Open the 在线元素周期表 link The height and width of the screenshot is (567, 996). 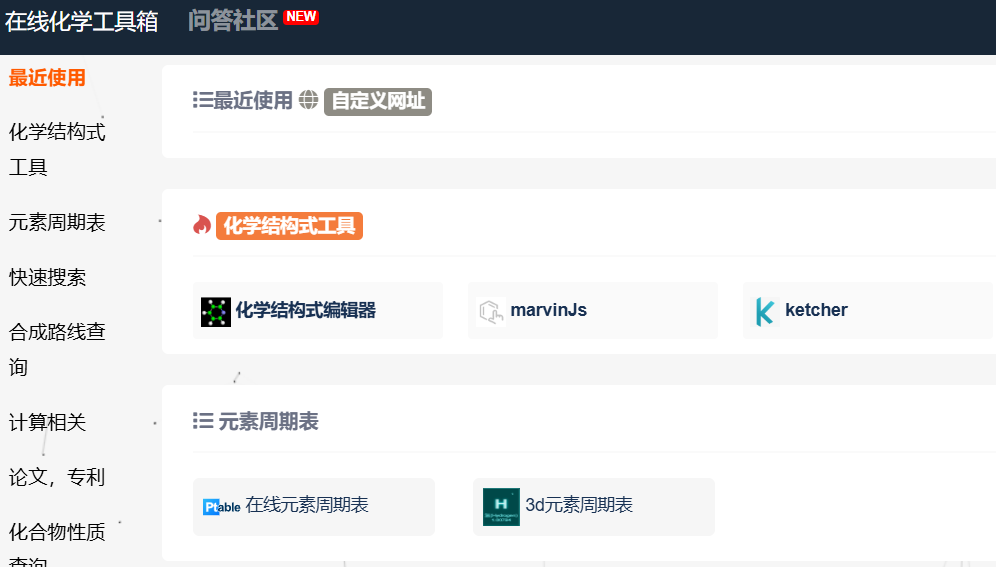coord(307,505)
